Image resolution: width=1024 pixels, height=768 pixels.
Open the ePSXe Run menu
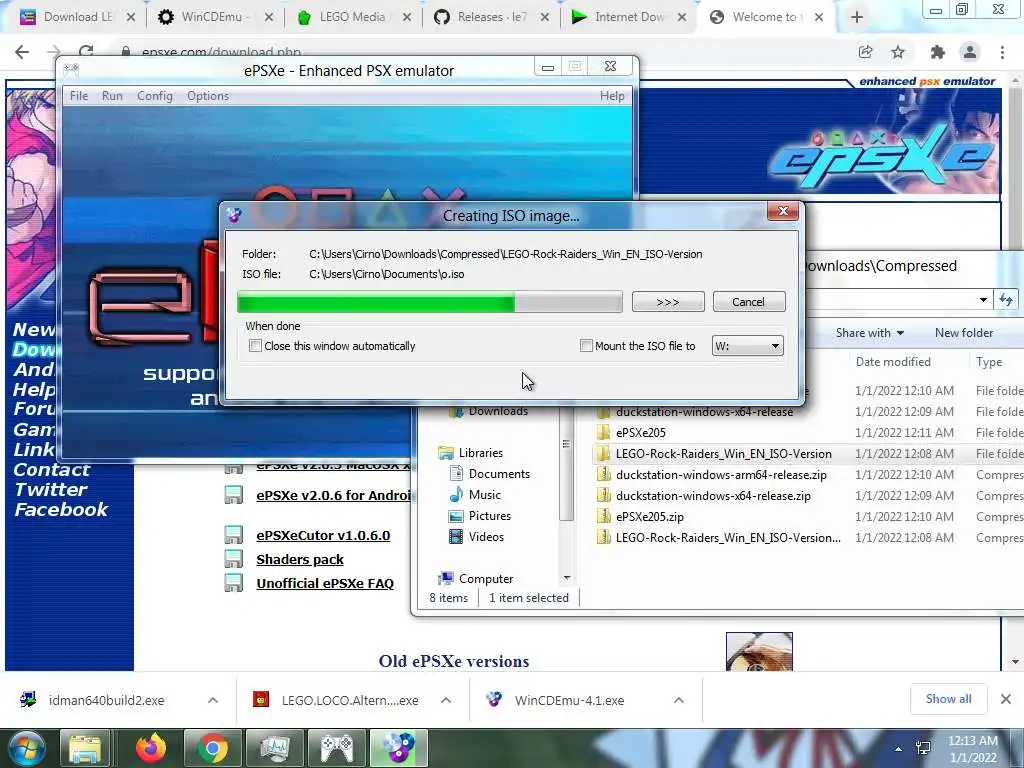pos(112,96)
